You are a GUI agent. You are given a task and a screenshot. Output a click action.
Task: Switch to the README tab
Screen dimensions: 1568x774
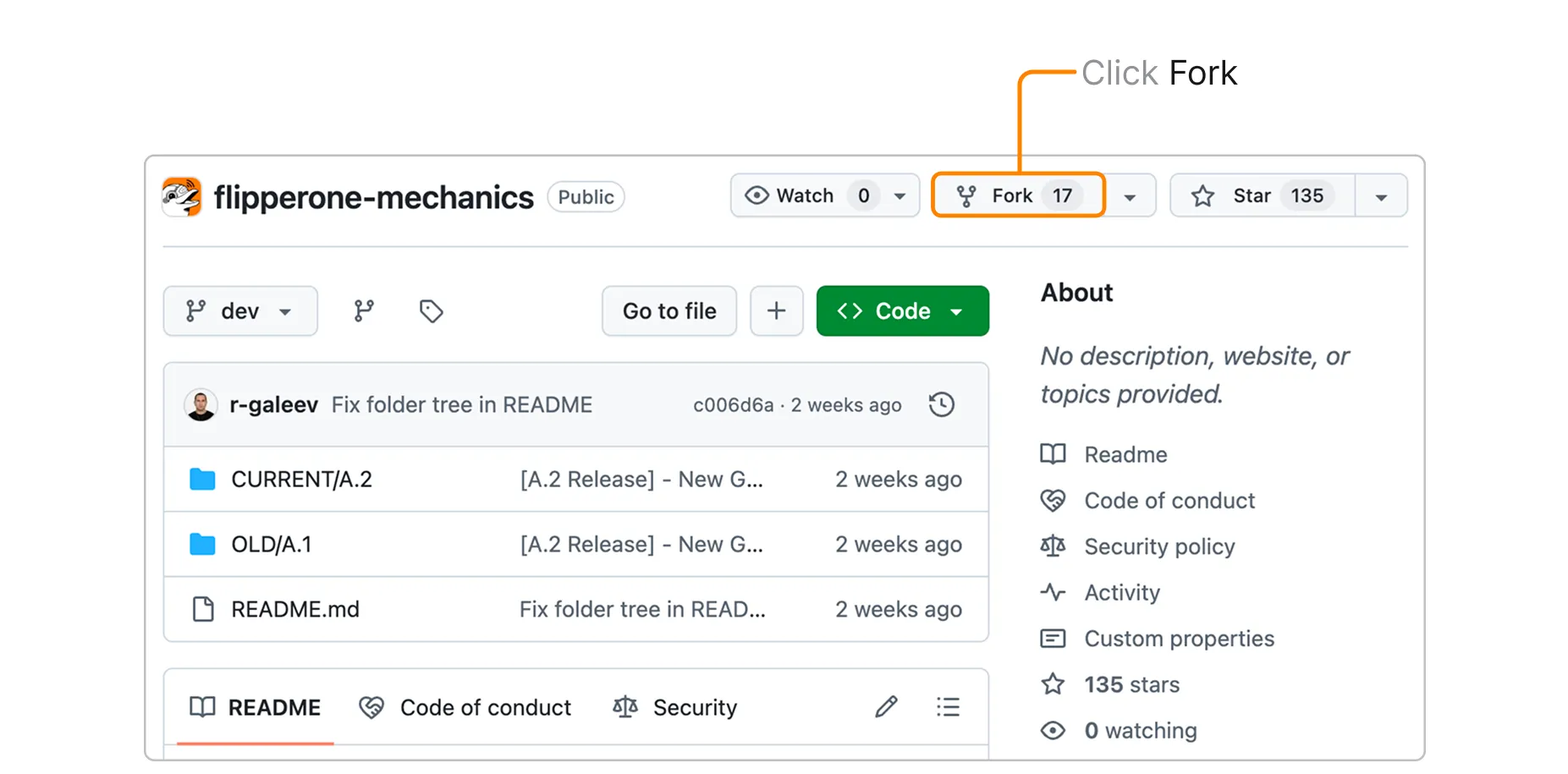coord(256,707)
